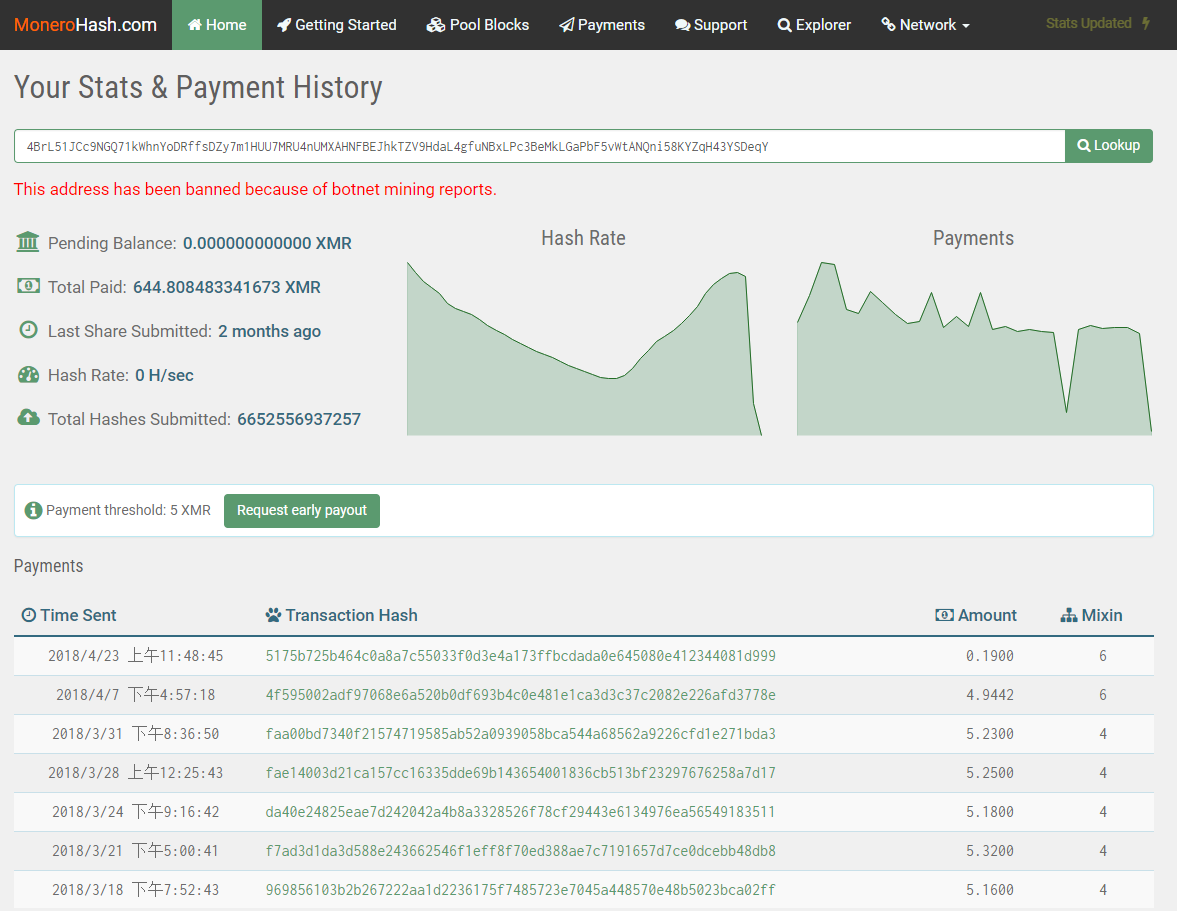Click the clock icon beside Last Share Submitted
This screenshot has height=911, width=1177.
28,330
